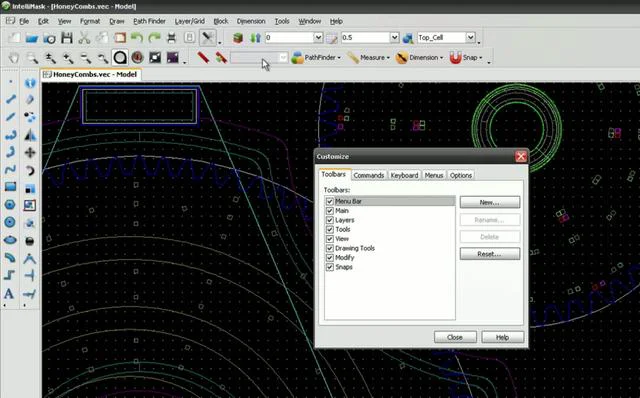Select the Polygon hexagon tool
The width and height of the screenshot is (640, 398).
point(10,205)
